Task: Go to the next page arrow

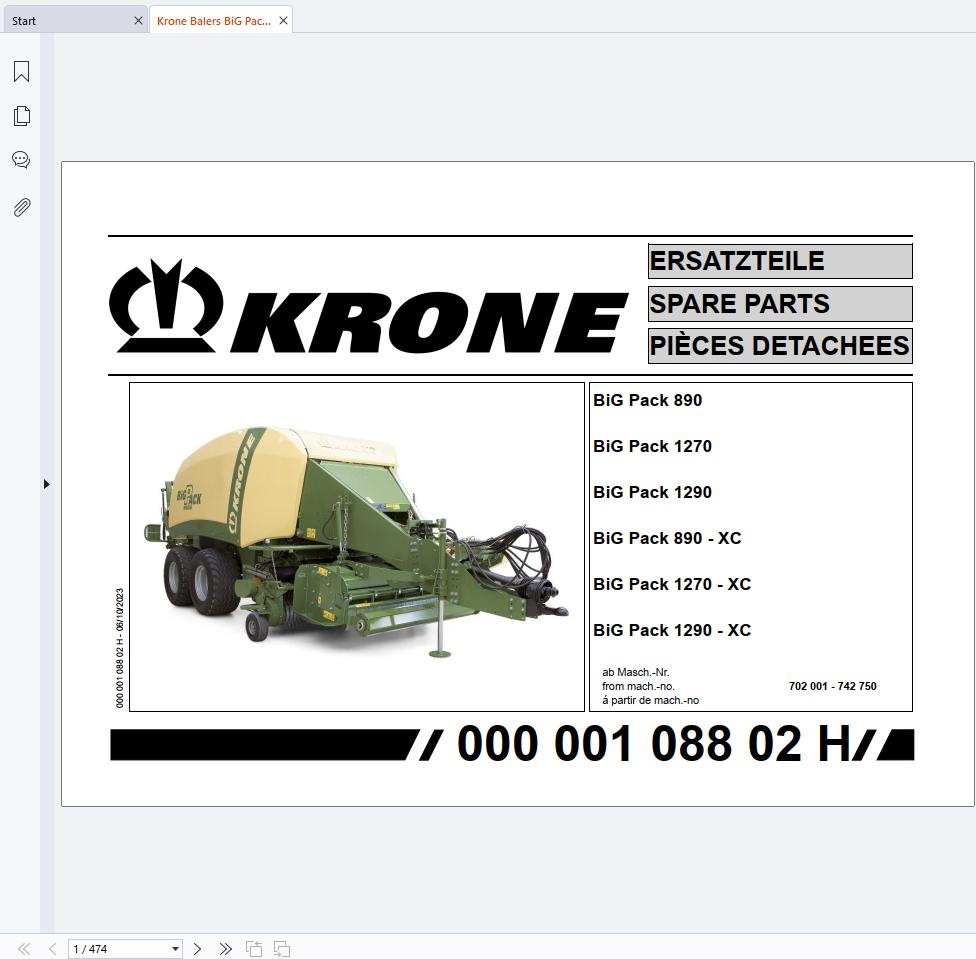Action: (x=197, y=948)
